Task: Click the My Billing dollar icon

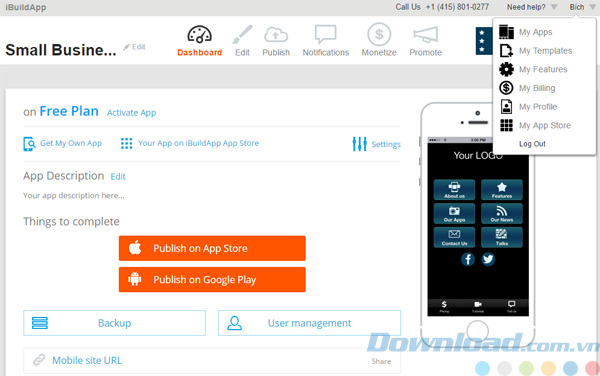Action: 506,88
